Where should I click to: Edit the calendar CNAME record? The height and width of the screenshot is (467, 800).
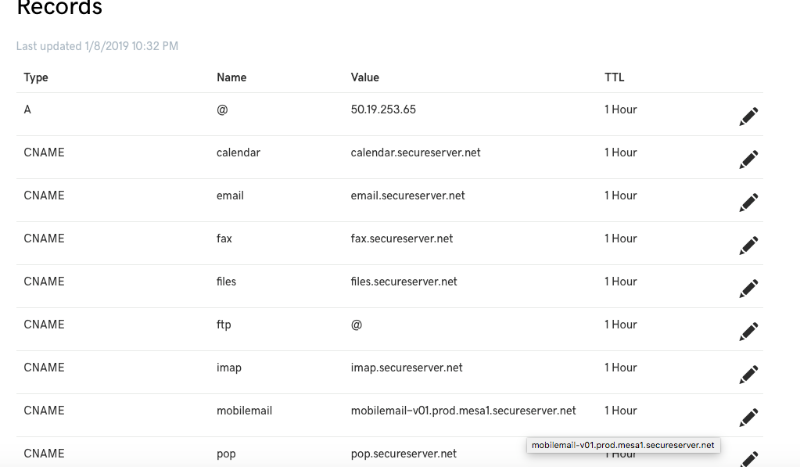click(748, 159)
